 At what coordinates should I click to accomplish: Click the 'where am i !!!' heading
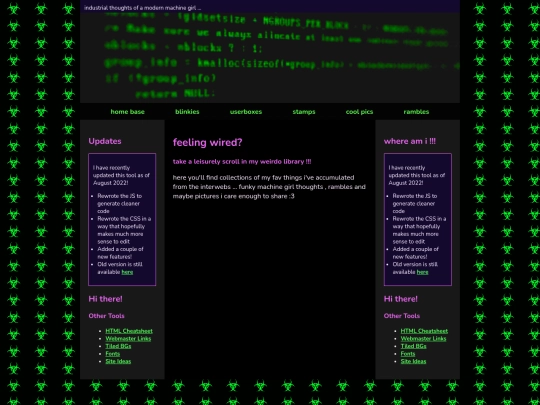pos(409,141)
